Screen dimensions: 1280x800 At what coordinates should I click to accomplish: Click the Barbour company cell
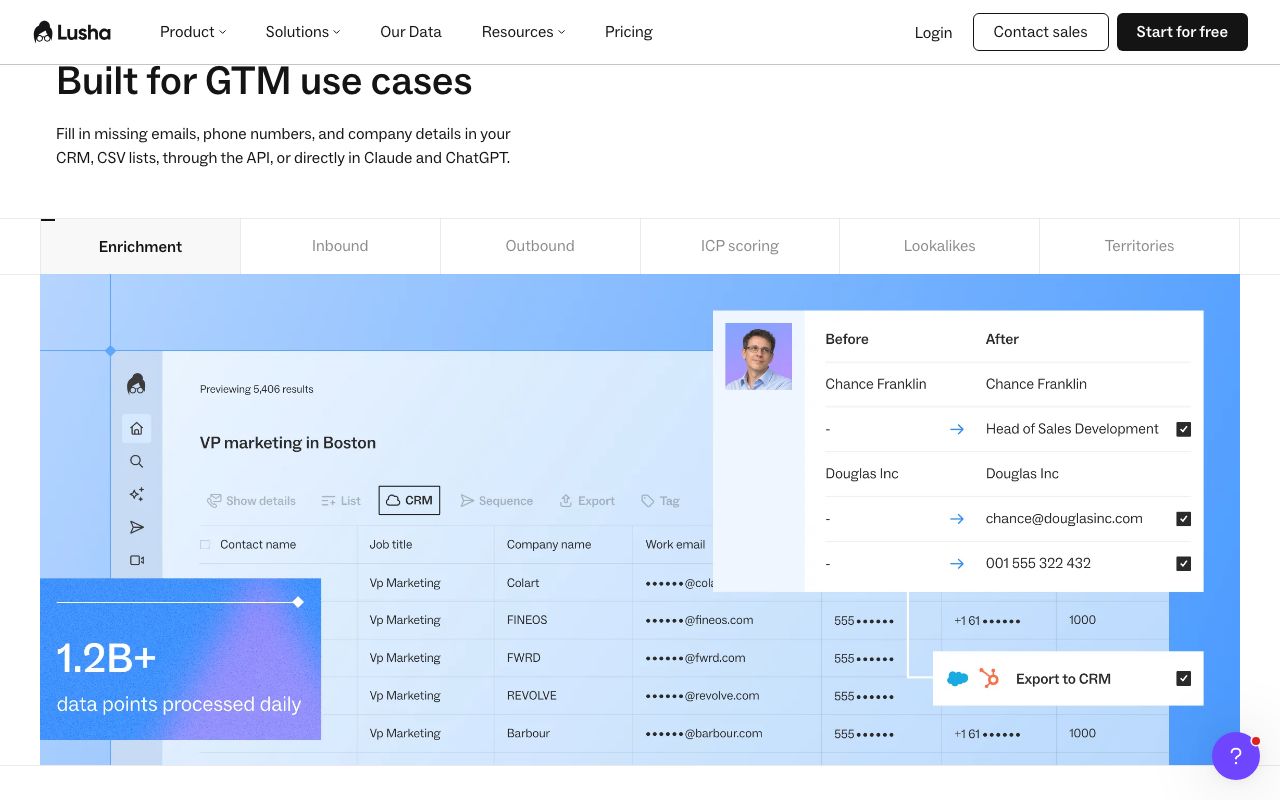(x=528, y=733)
